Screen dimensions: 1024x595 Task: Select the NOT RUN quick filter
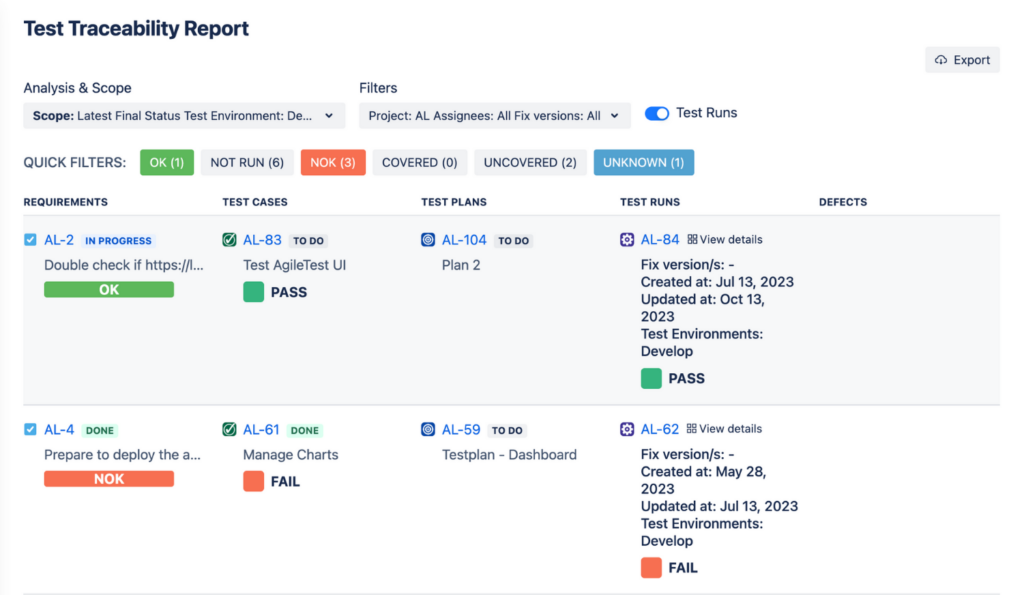click(x=247, y=161)
